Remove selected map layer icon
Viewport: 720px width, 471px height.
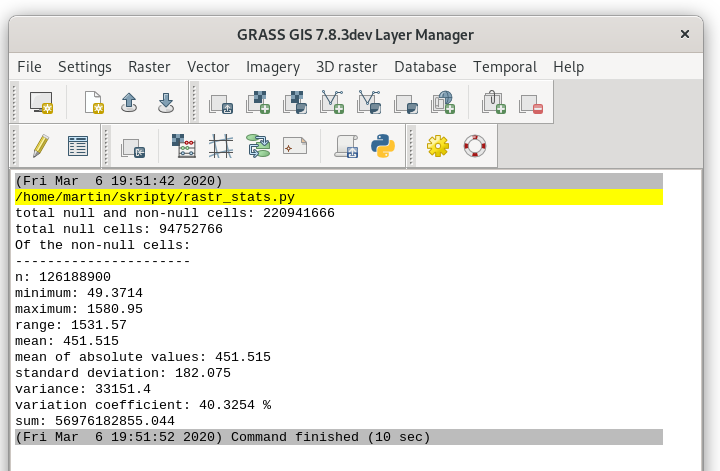click(x=531, y=104)
